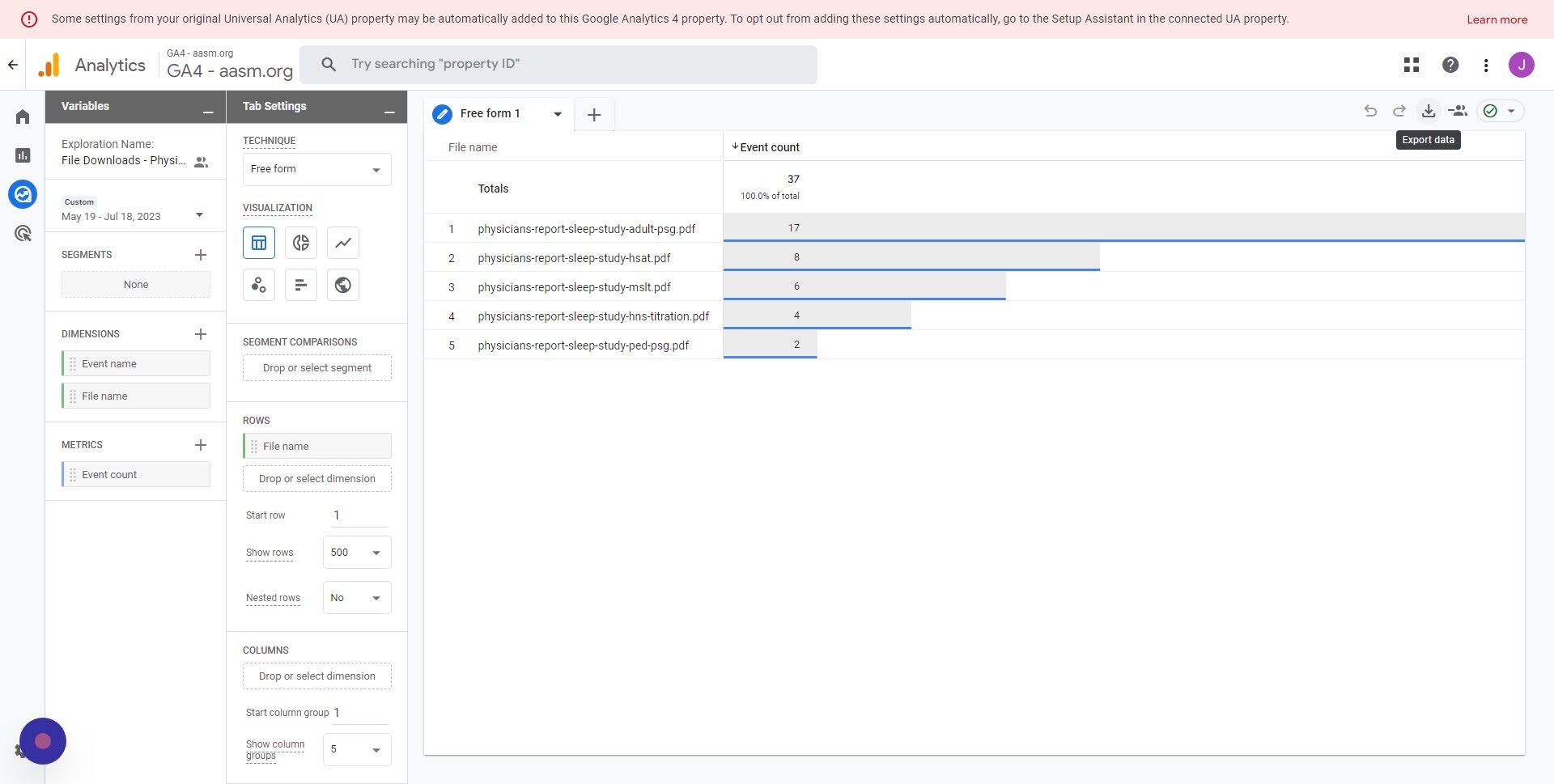Open the Home icon in left sidebar
The width and height of the screenshot is (1554, 784).
(x=23, y=117)
